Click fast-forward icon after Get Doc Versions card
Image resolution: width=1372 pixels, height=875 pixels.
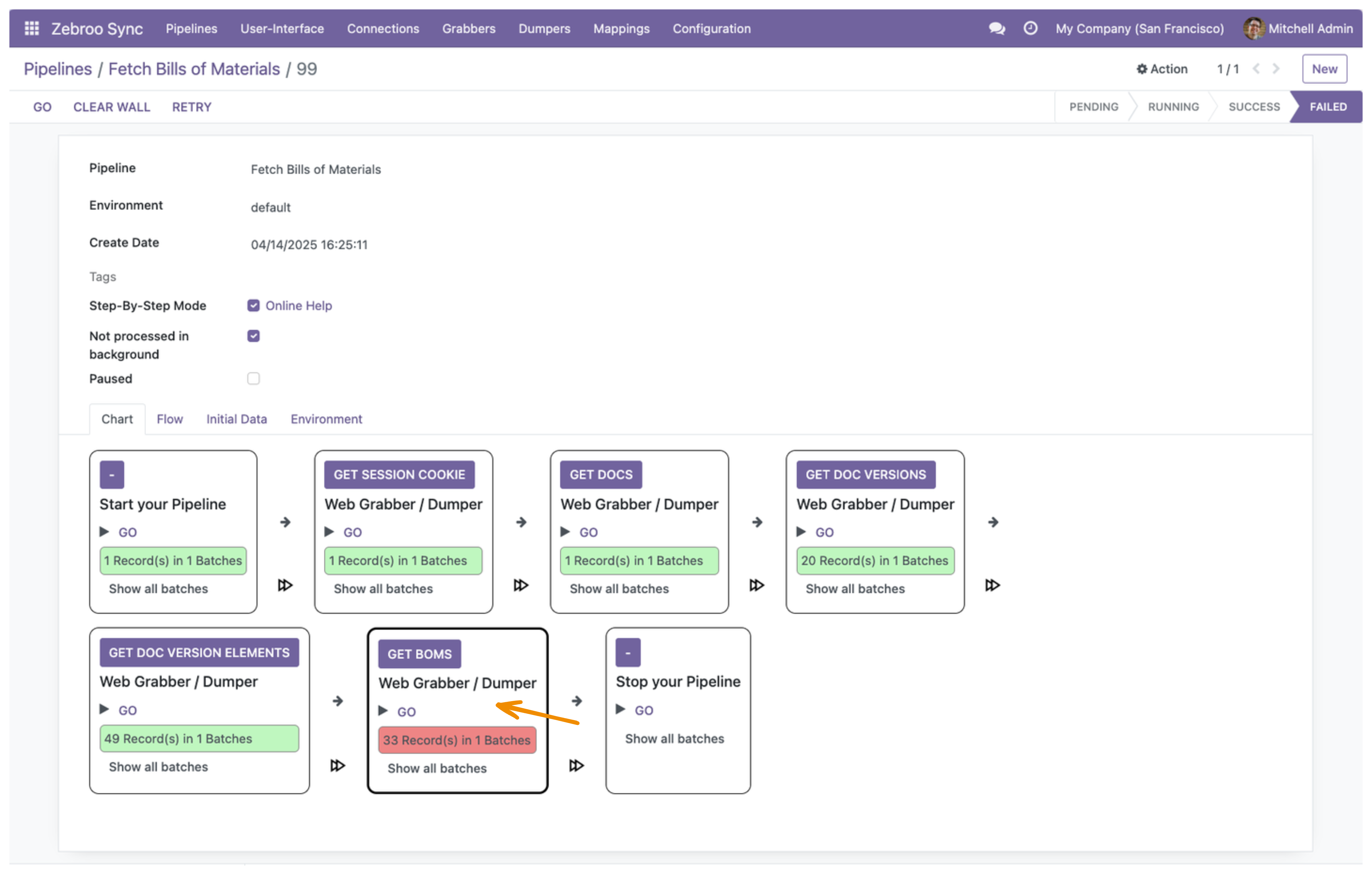[993, 585]
